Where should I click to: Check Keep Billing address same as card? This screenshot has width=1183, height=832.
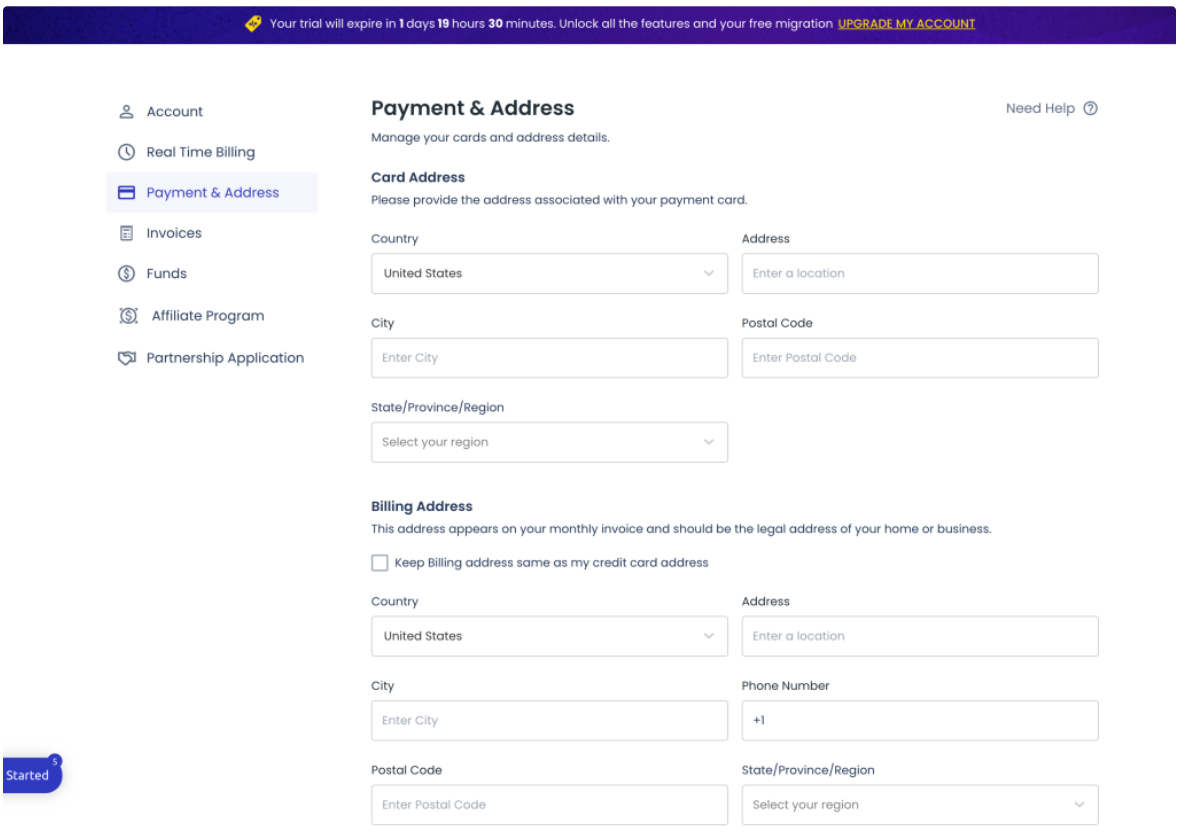click(380, 563)
